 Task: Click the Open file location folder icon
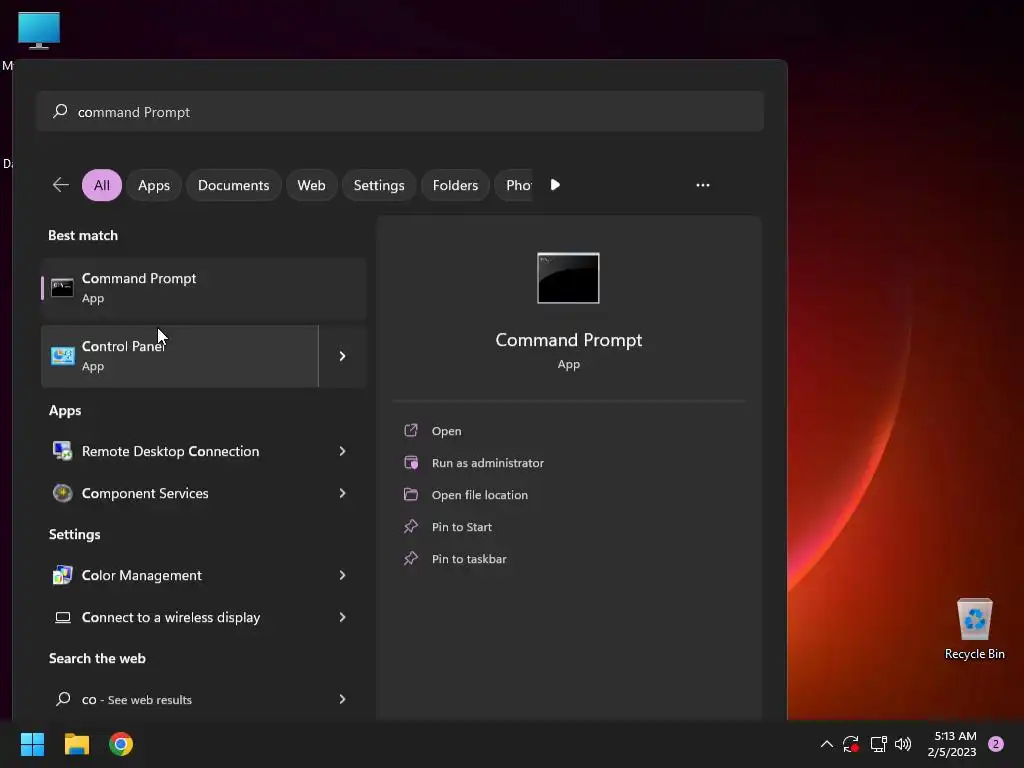411,494
